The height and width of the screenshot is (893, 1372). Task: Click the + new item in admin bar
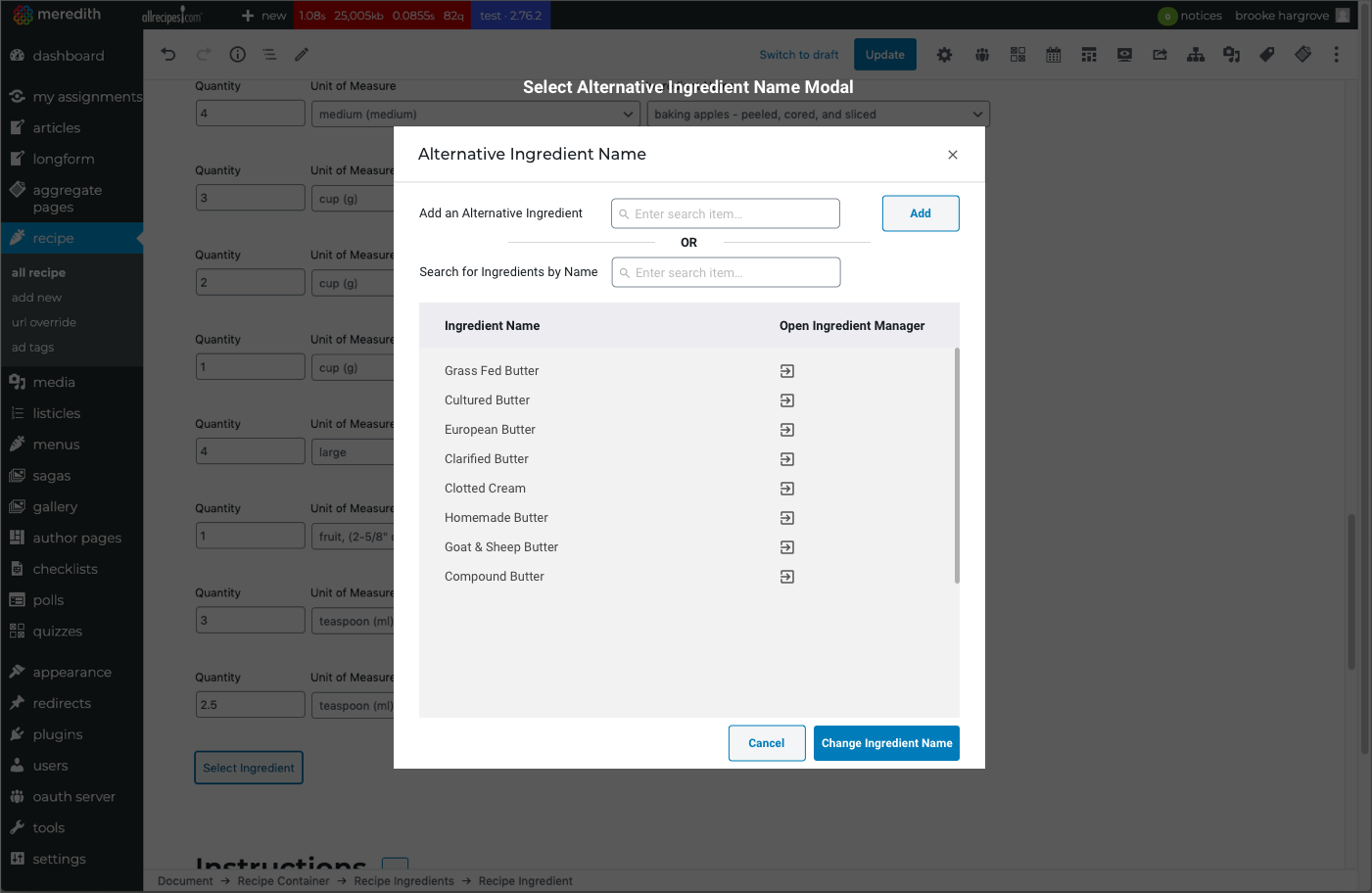coord(263,16)
